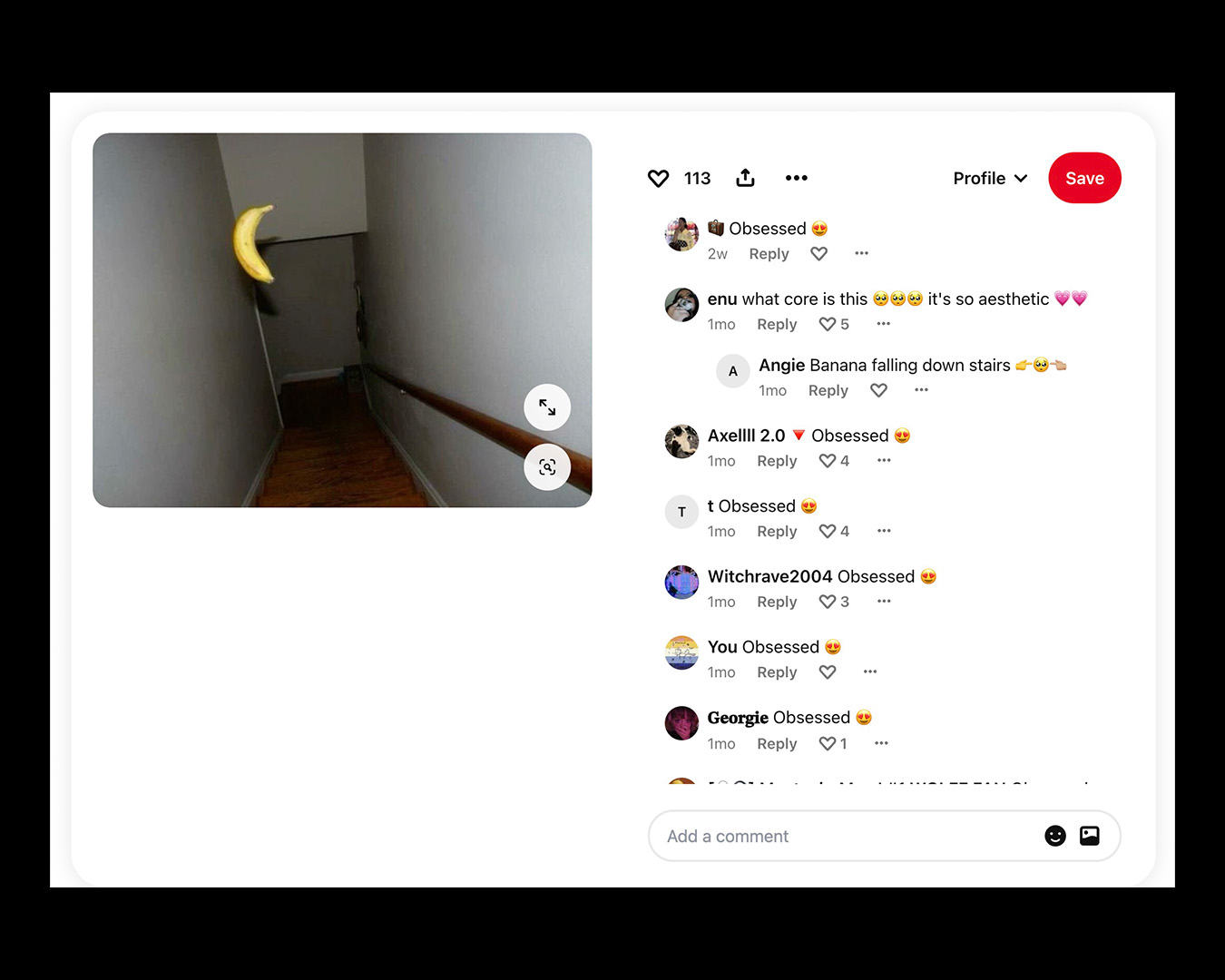
Task: Click the Add a comment field
Action: click(884, 836)
